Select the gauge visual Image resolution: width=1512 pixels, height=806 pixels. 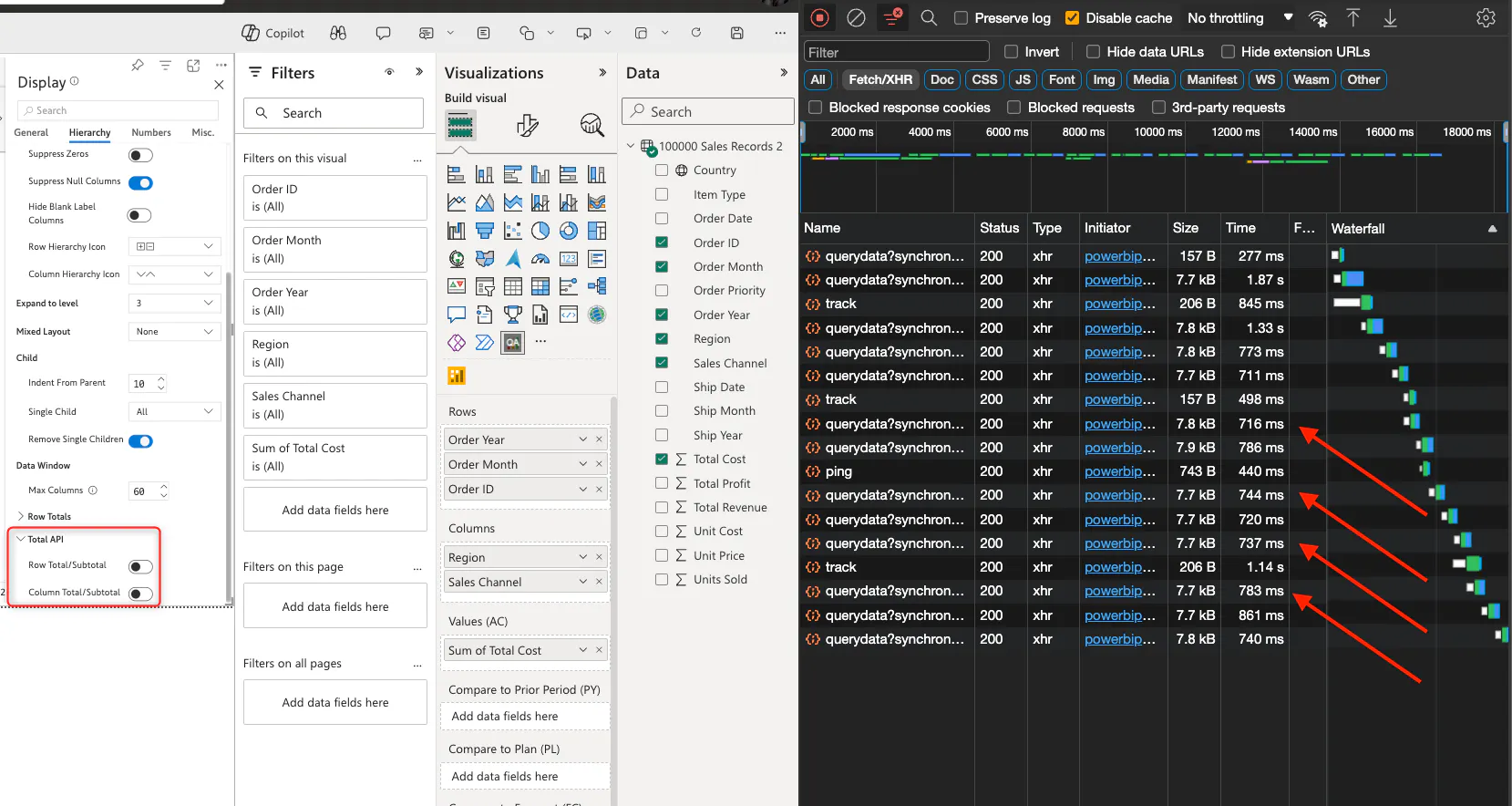pos(540,259)
